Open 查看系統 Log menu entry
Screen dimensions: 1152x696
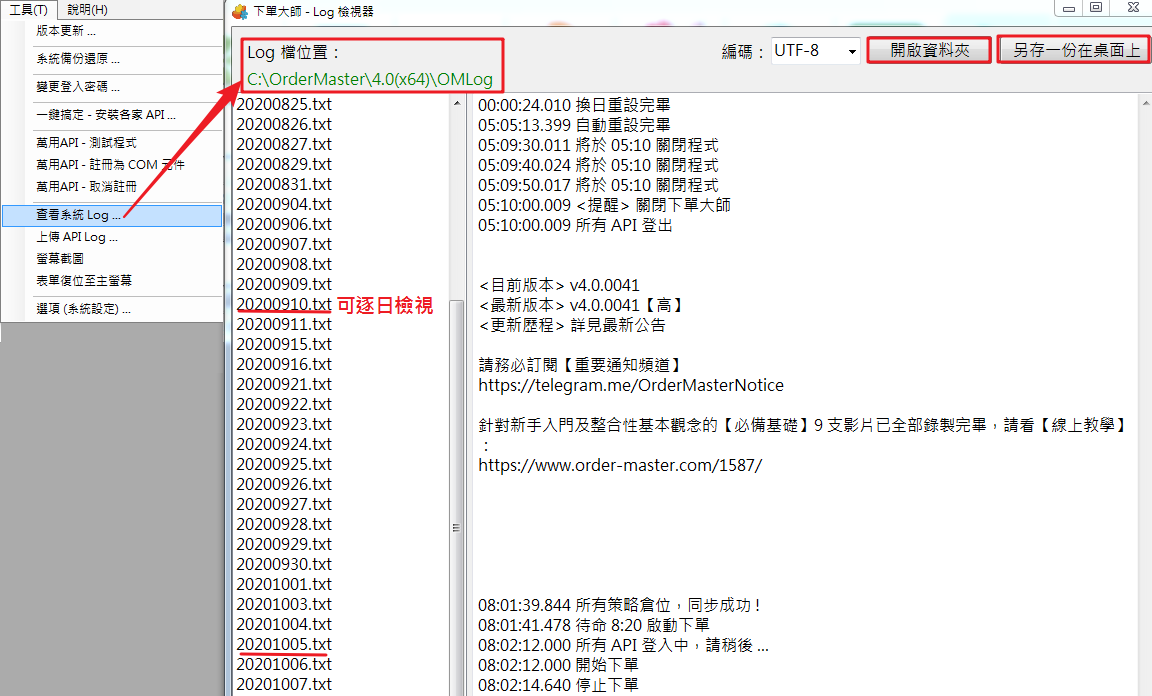pos(112,215)
